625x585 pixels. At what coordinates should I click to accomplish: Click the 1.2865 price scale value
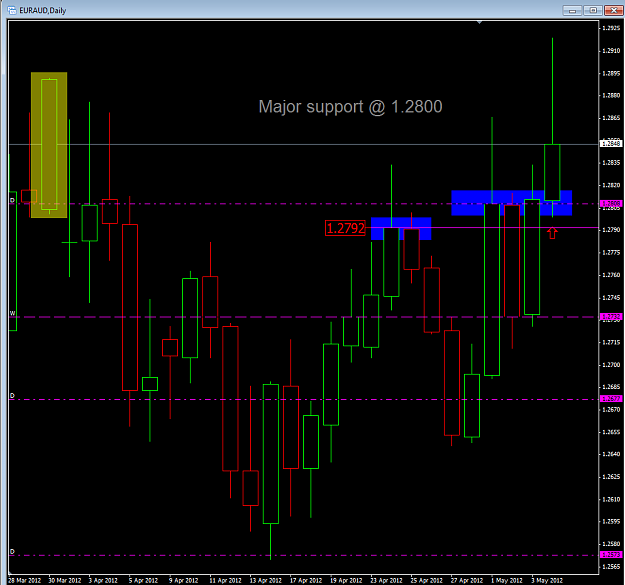click(611, 118)
